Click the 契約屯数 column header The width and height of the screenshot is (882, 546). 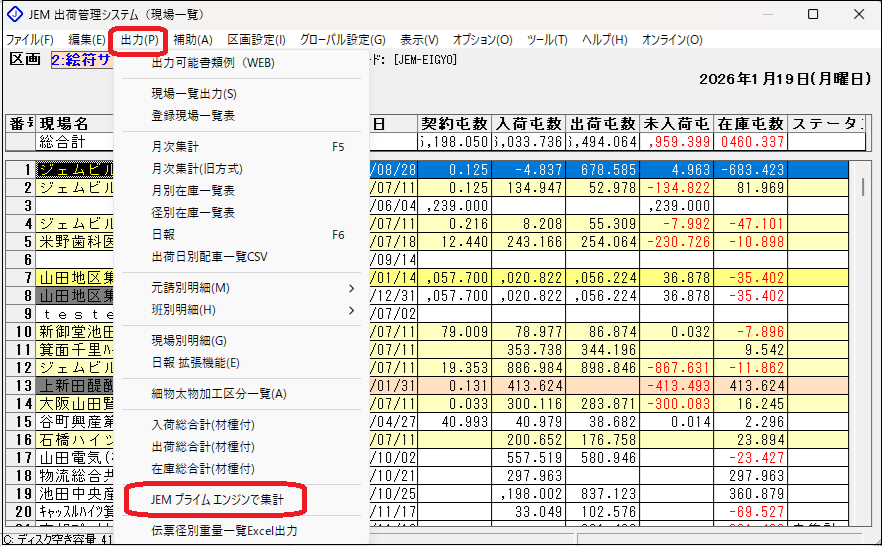456,124
